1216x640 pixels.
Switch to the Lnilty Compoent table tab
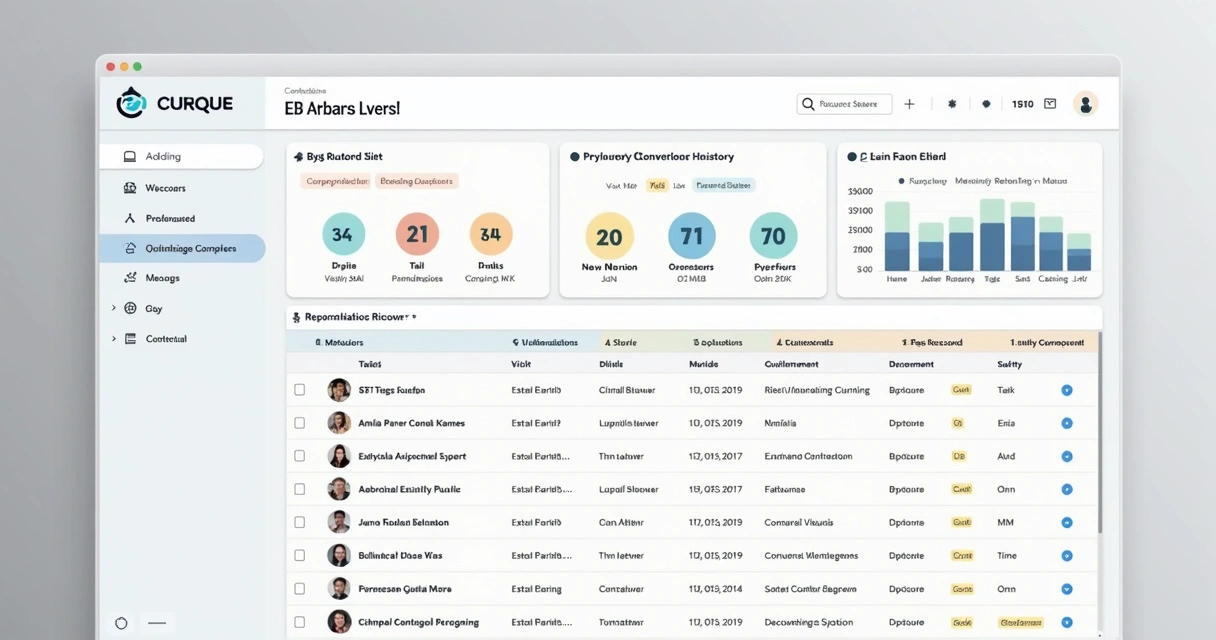point(1047,342)
